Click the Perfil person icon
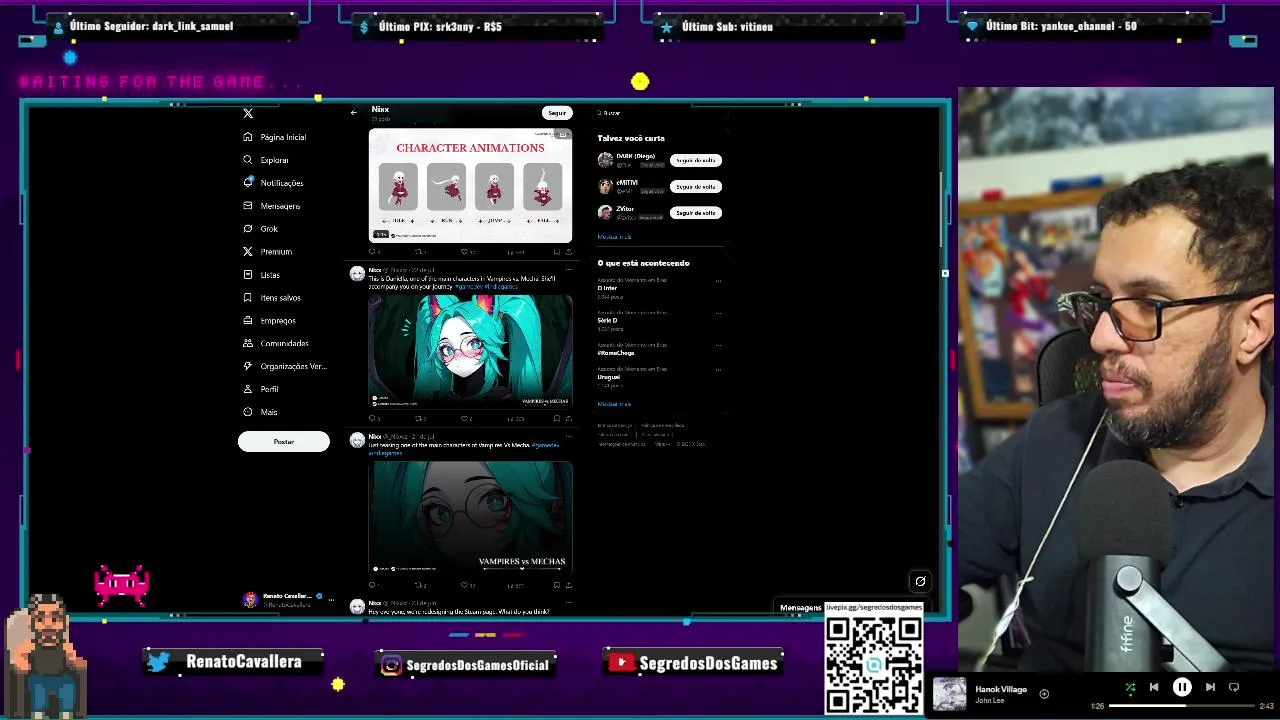The height and width of the screenshot is (720, 1280). 248,389
